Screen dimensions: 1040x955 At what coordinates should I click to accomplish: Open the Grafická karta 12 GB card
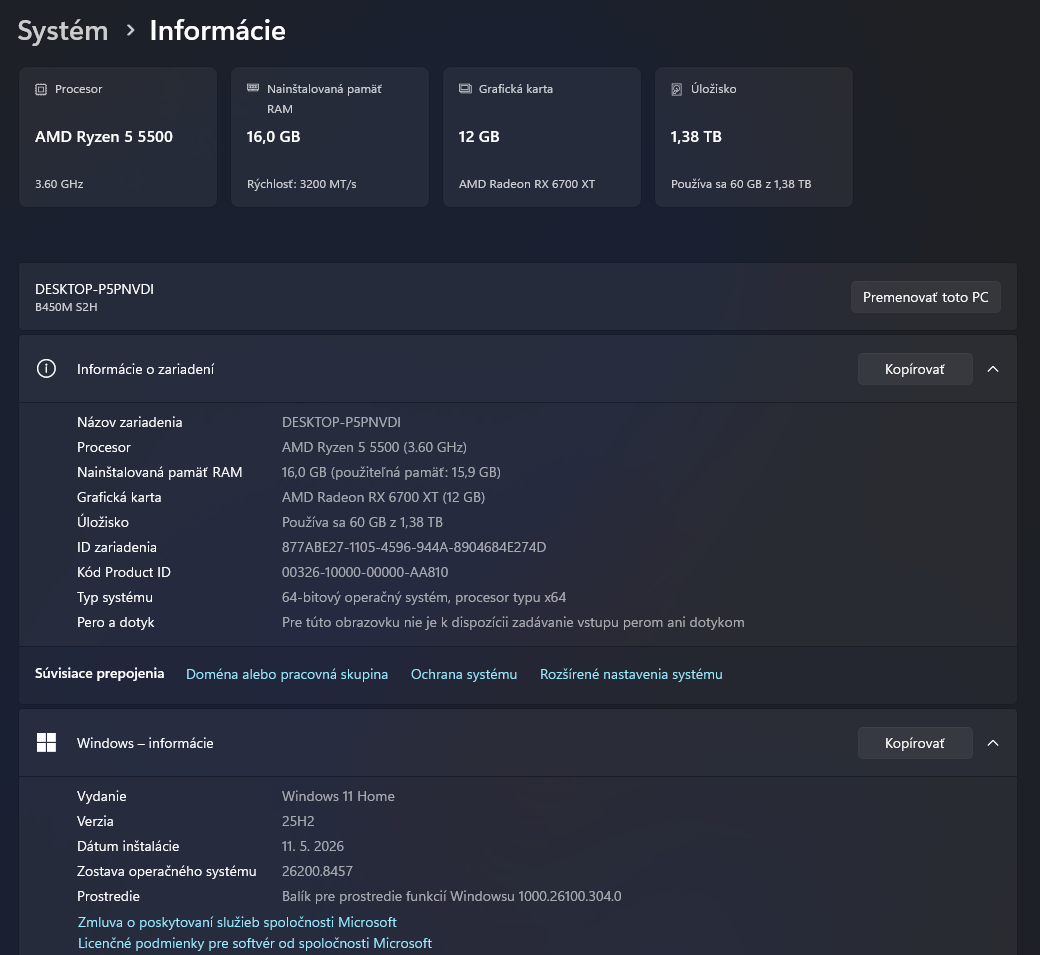[542, 137]
